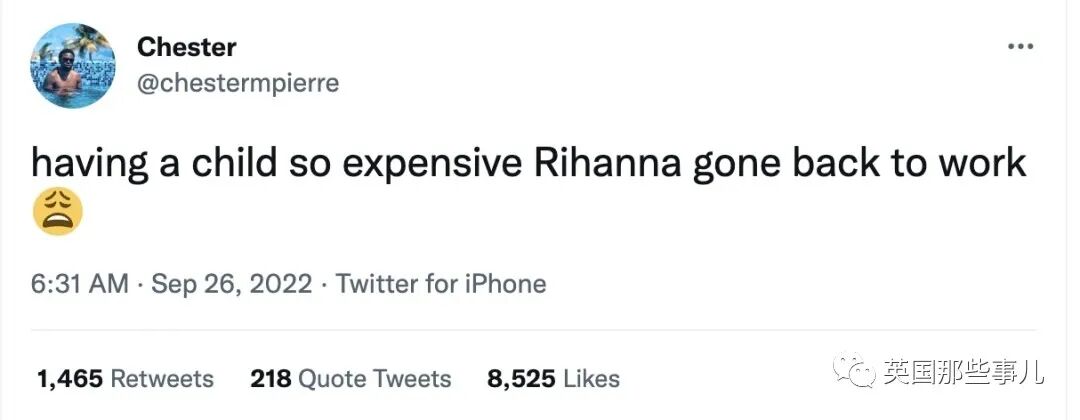
Task: Click the WeChat logo in the watermark
Action: 857,374
